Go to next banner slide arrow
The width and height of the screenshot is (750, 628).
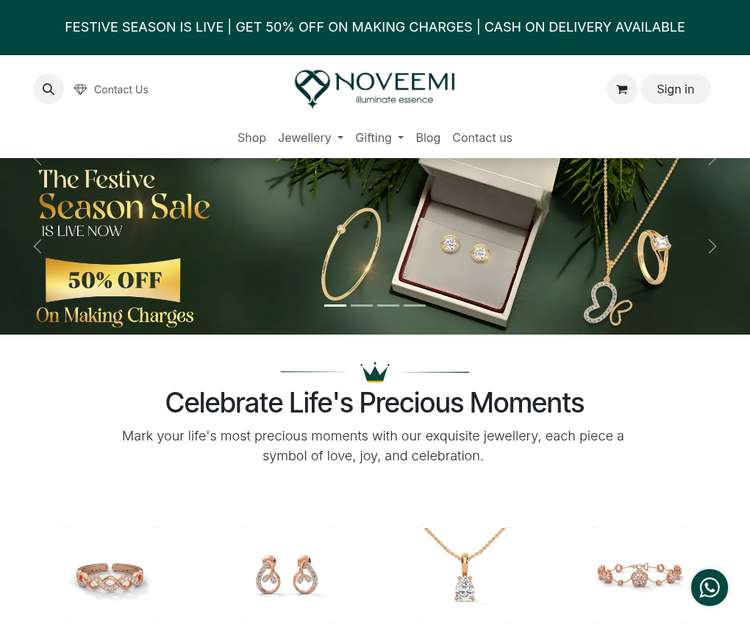[x=712, y=246]
